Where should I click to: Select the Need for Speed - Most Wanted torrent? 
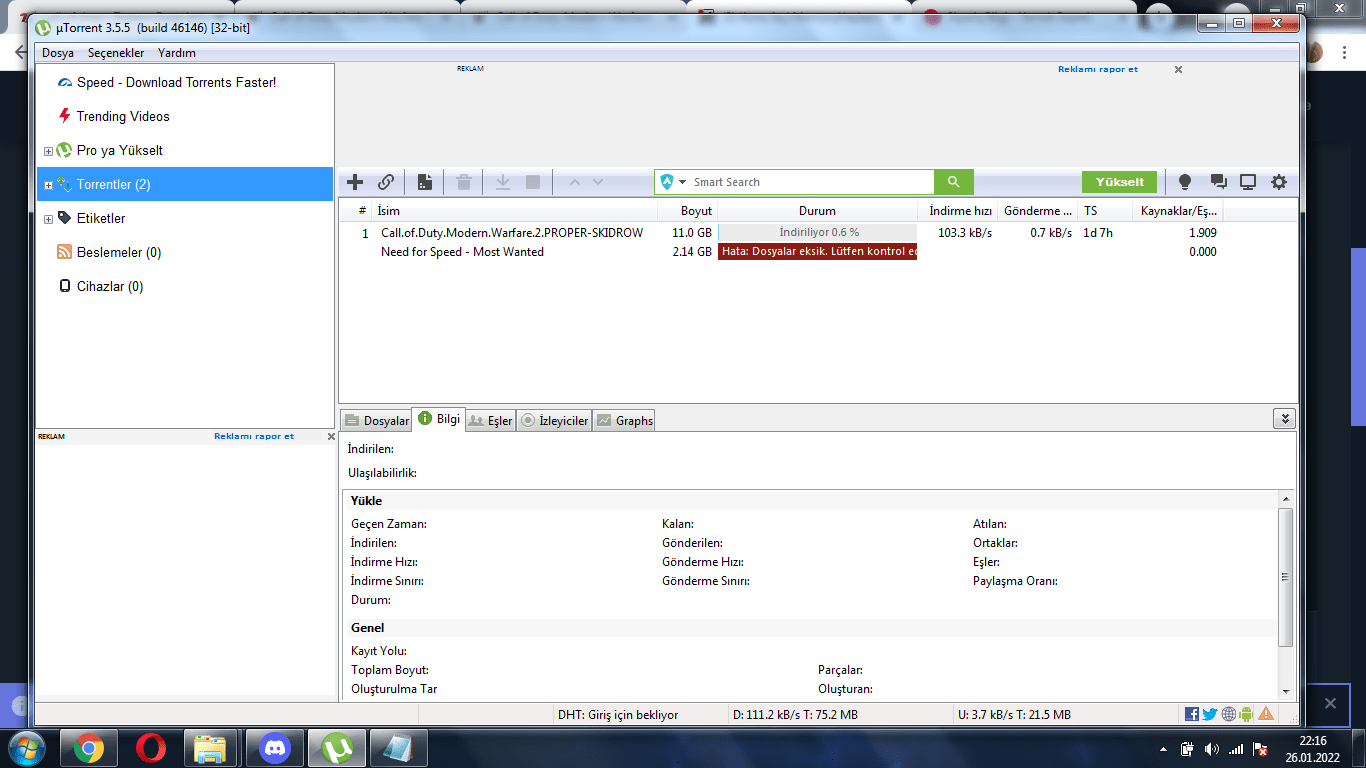[x=462, y=252]
